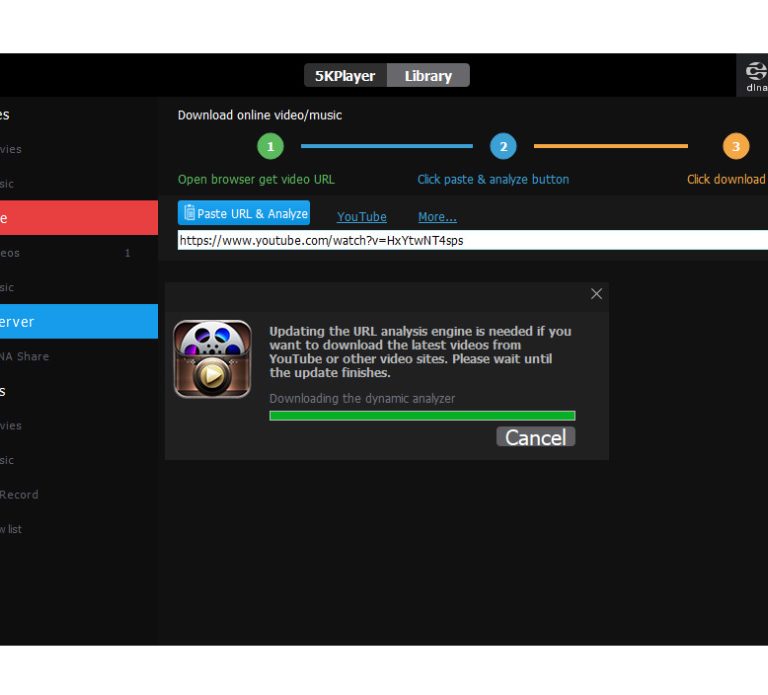Screen dimensions: 768x695
Task: Click the 5KPlayer film reel icon in dialog
Action: pos(212,359)
